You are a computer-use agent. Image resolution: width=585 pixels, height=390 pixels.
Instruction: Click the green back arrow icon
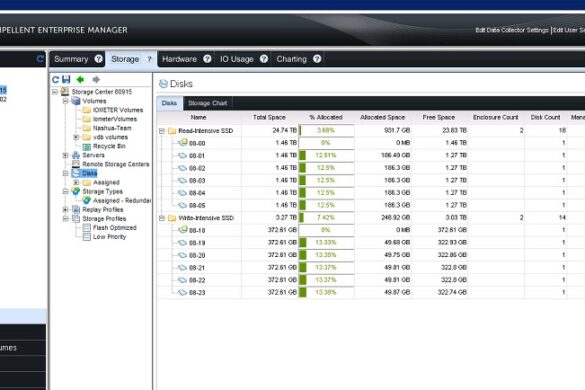coord(80,79)
